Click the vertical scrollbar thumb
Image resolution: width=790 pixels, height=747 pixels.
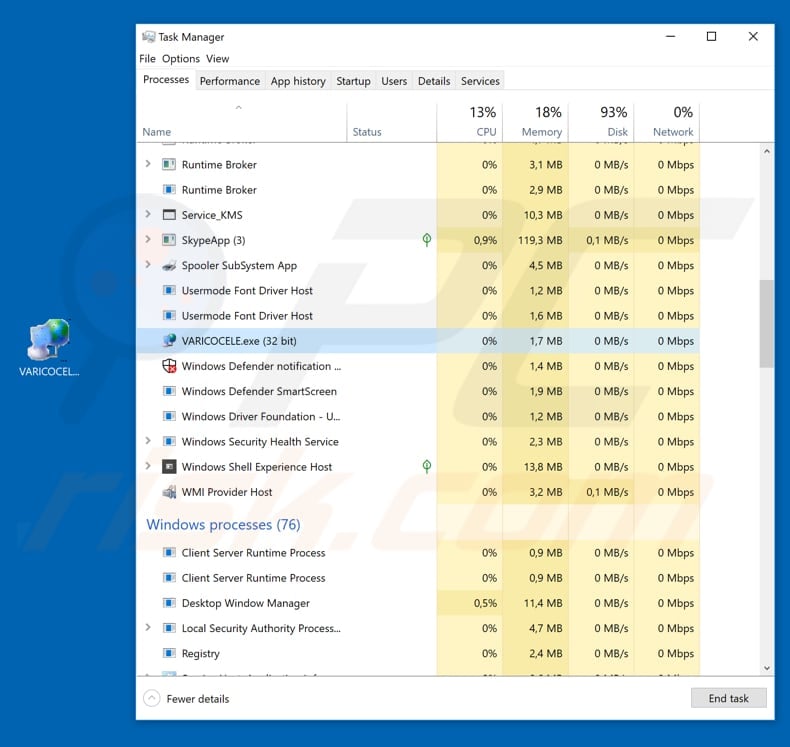[767, 323]
